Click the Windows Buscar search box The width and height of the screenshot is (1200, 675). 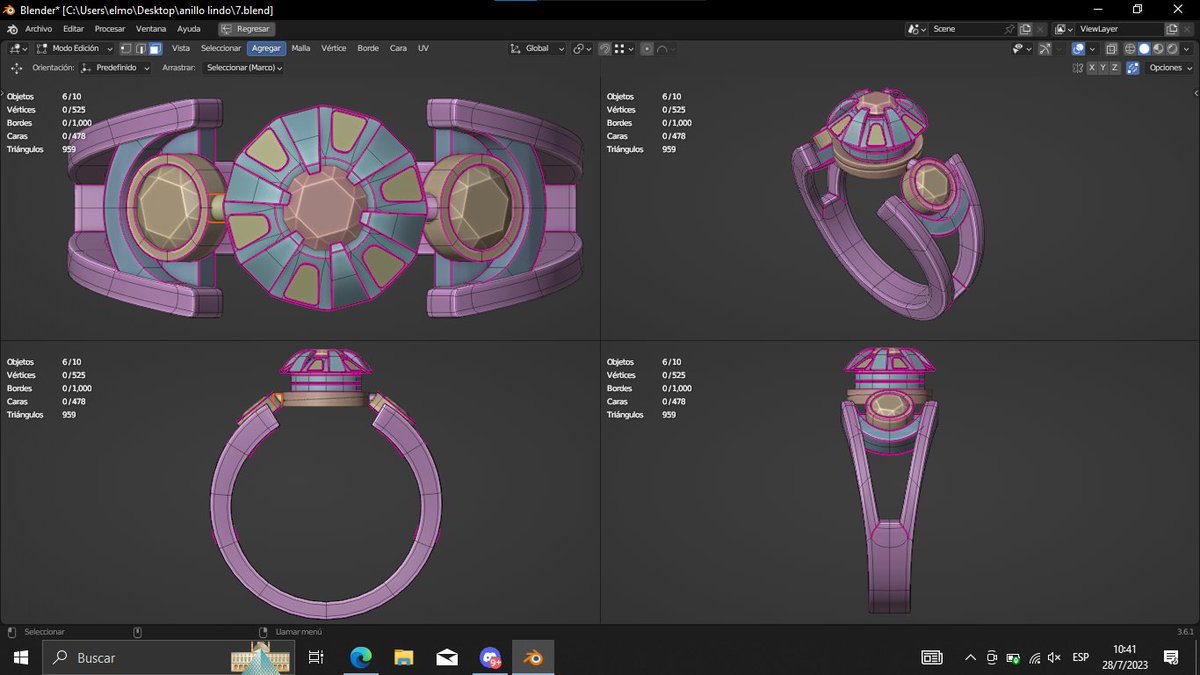168,657
